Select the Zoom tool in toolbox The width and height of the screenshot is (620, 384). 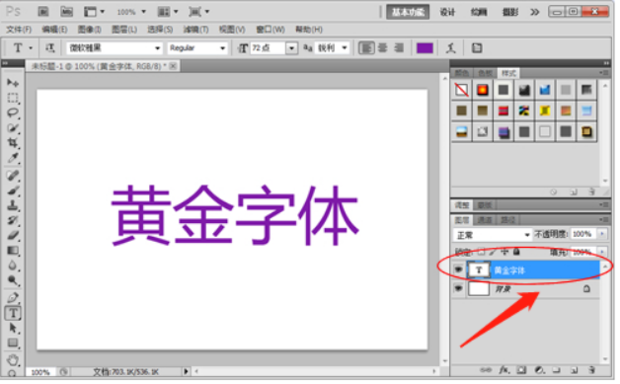click(x=13, y=281)
